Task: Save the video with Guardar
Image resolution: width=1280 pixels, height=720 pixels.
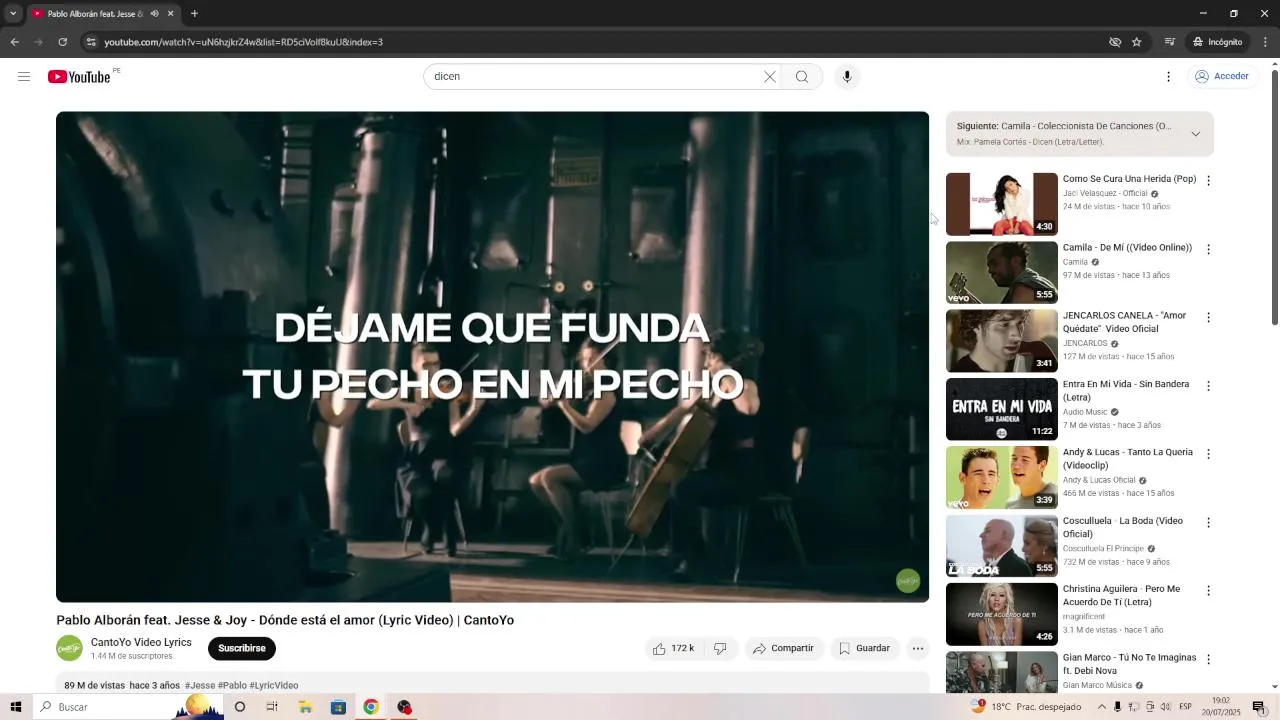Action: coord(864,648)
